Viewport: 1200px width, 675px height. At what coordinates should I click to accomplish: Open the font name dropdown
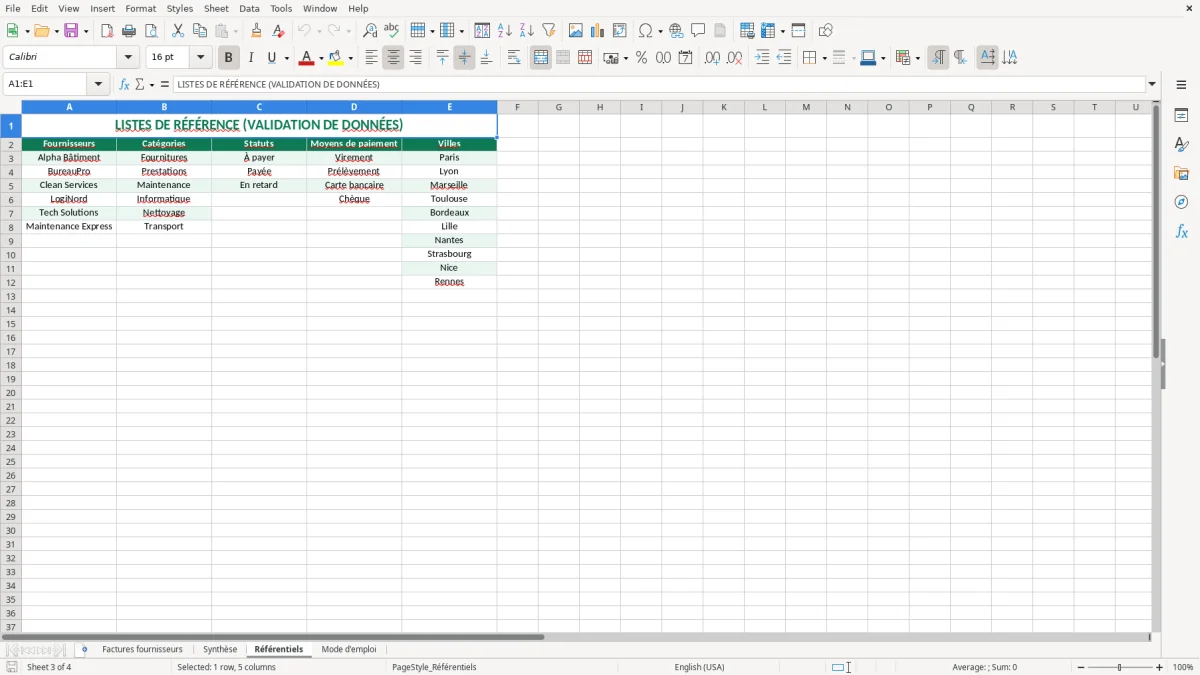point(128,58)
